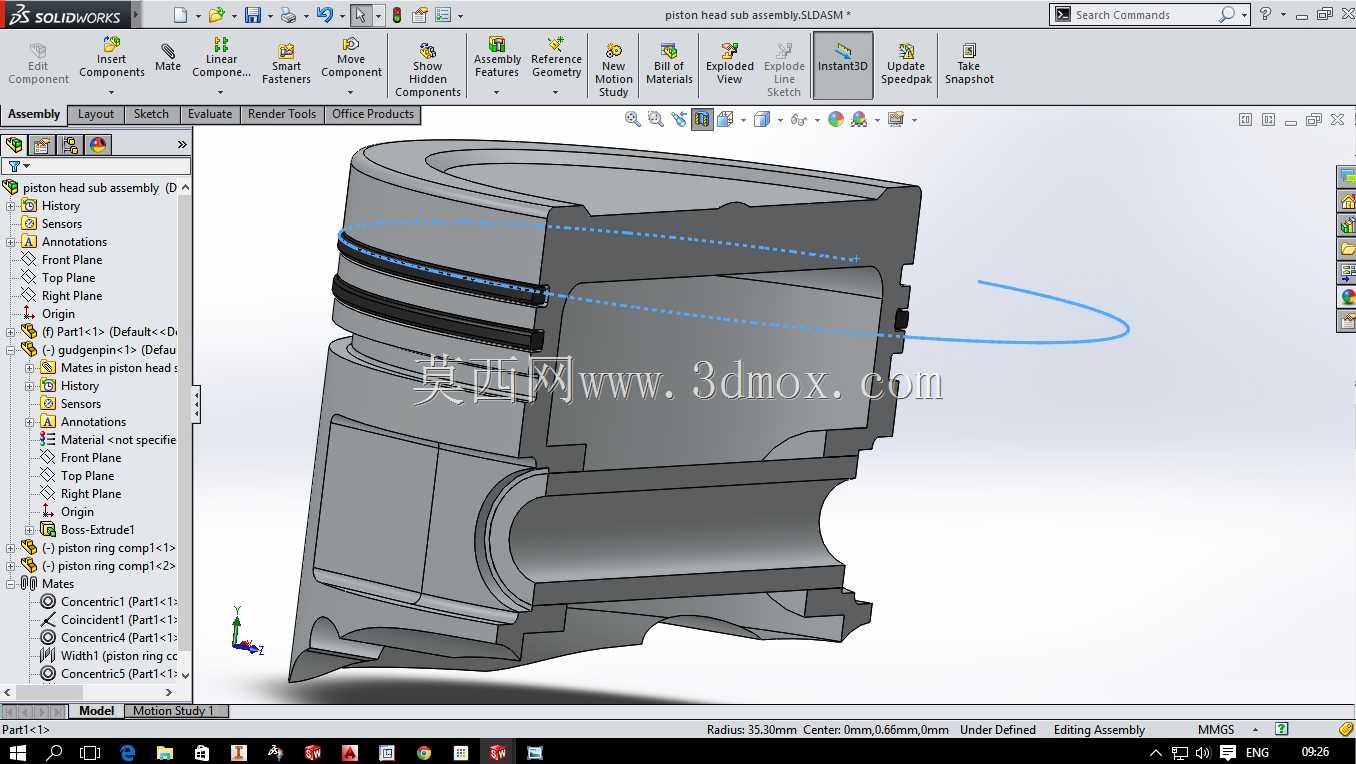The width and height of the screenshot is (1356, 764).
Task: Click the Edit Appearance color sphere icon
Action: [x=836, y=119]
